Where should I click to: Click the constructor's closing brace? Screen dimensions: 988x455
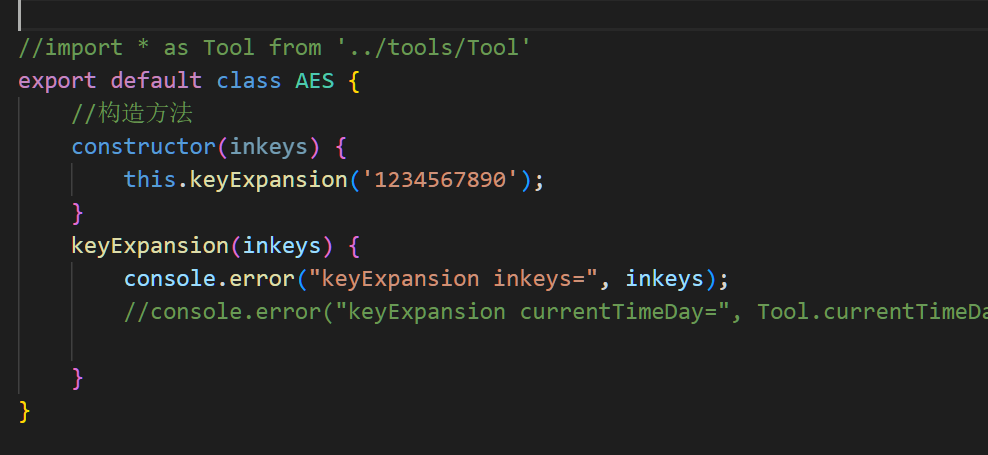[x=78, y=212]
